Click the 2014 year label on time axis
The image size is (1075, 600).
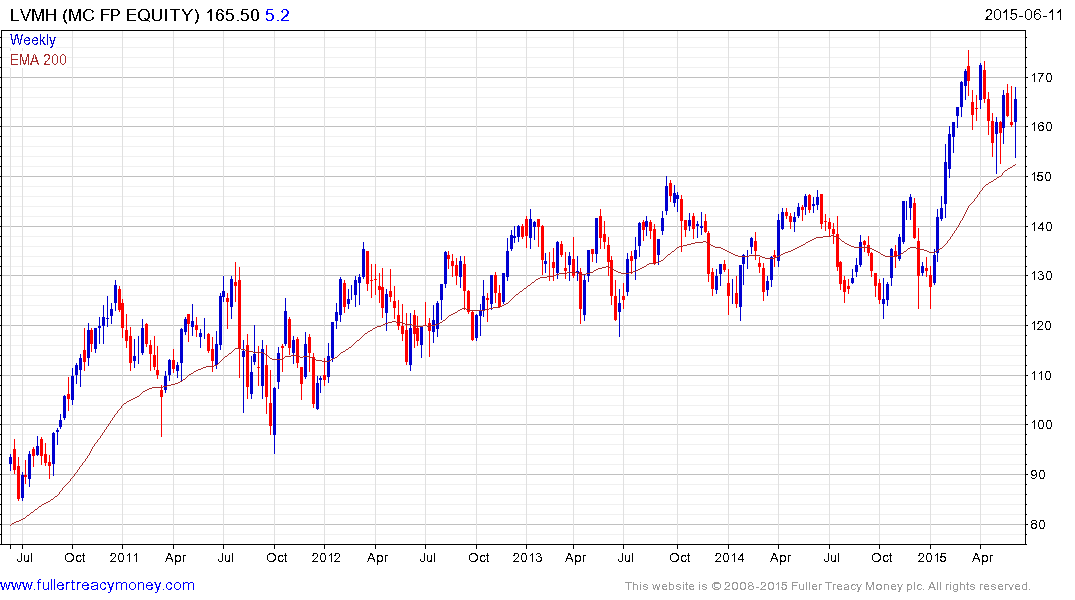(729, 557)
